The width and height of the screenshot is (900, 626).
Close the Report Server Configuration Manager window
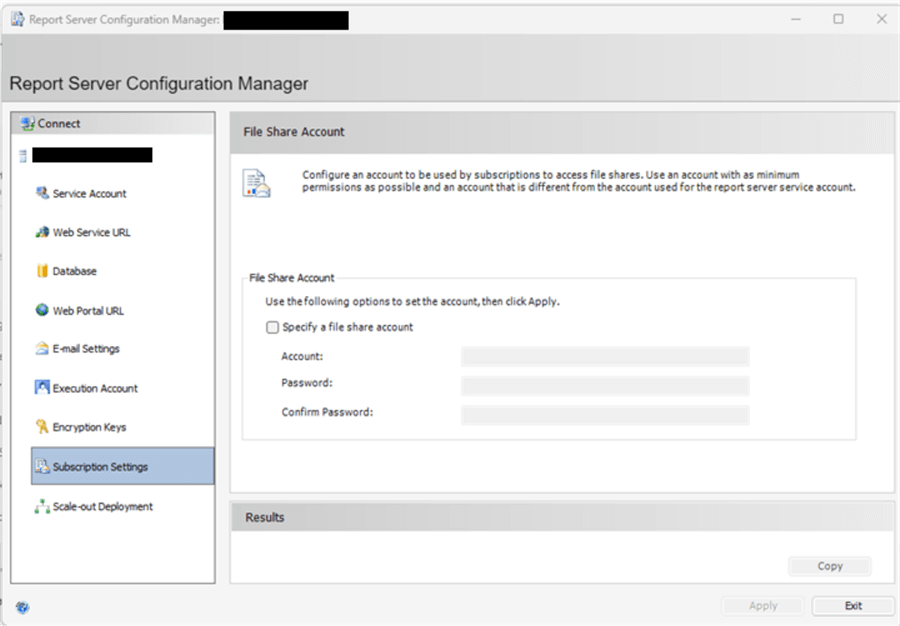pos(882,20)
